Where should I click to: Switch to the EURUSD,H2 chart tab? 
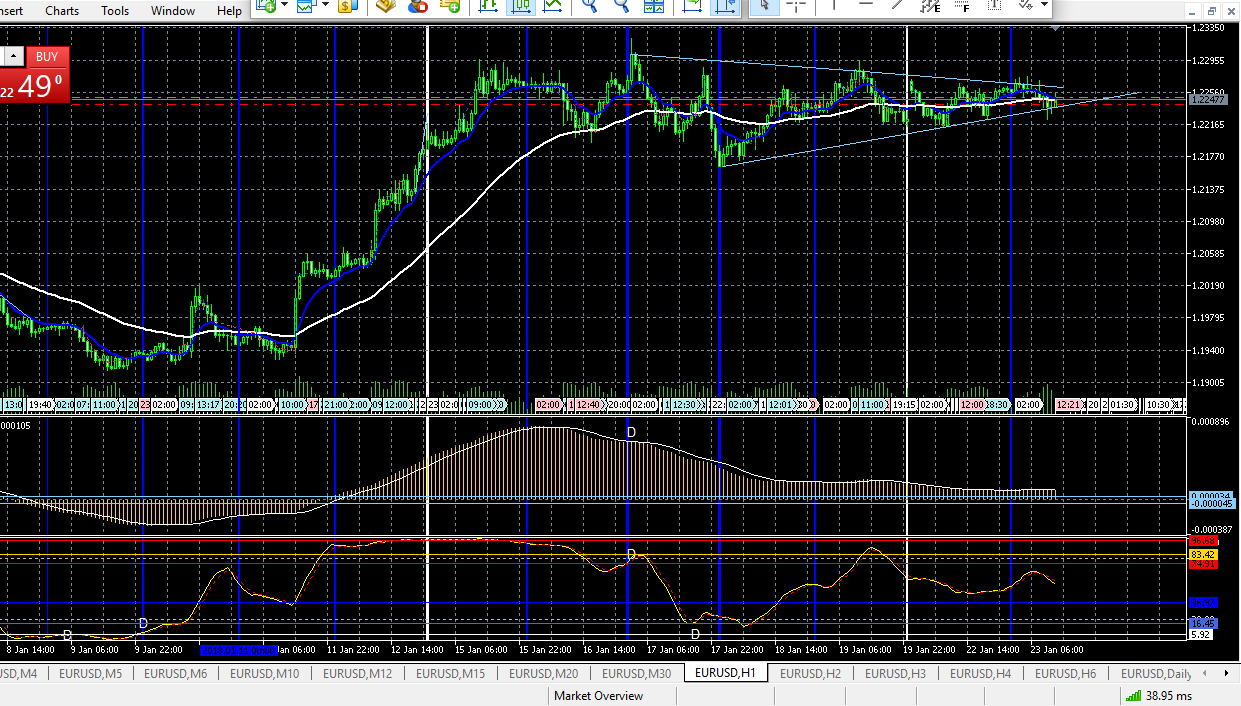pos(811,674)
